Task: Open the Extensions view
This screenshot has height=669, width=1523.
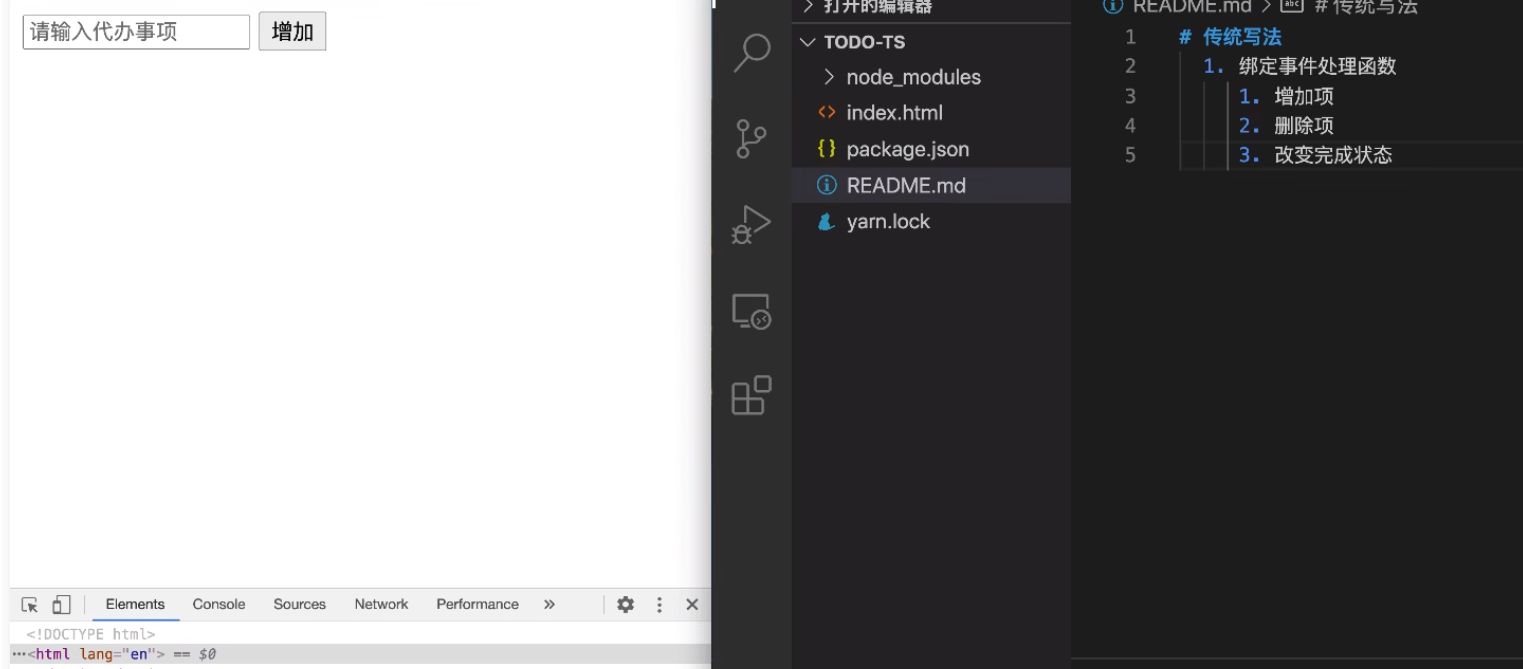Action: 750,396
